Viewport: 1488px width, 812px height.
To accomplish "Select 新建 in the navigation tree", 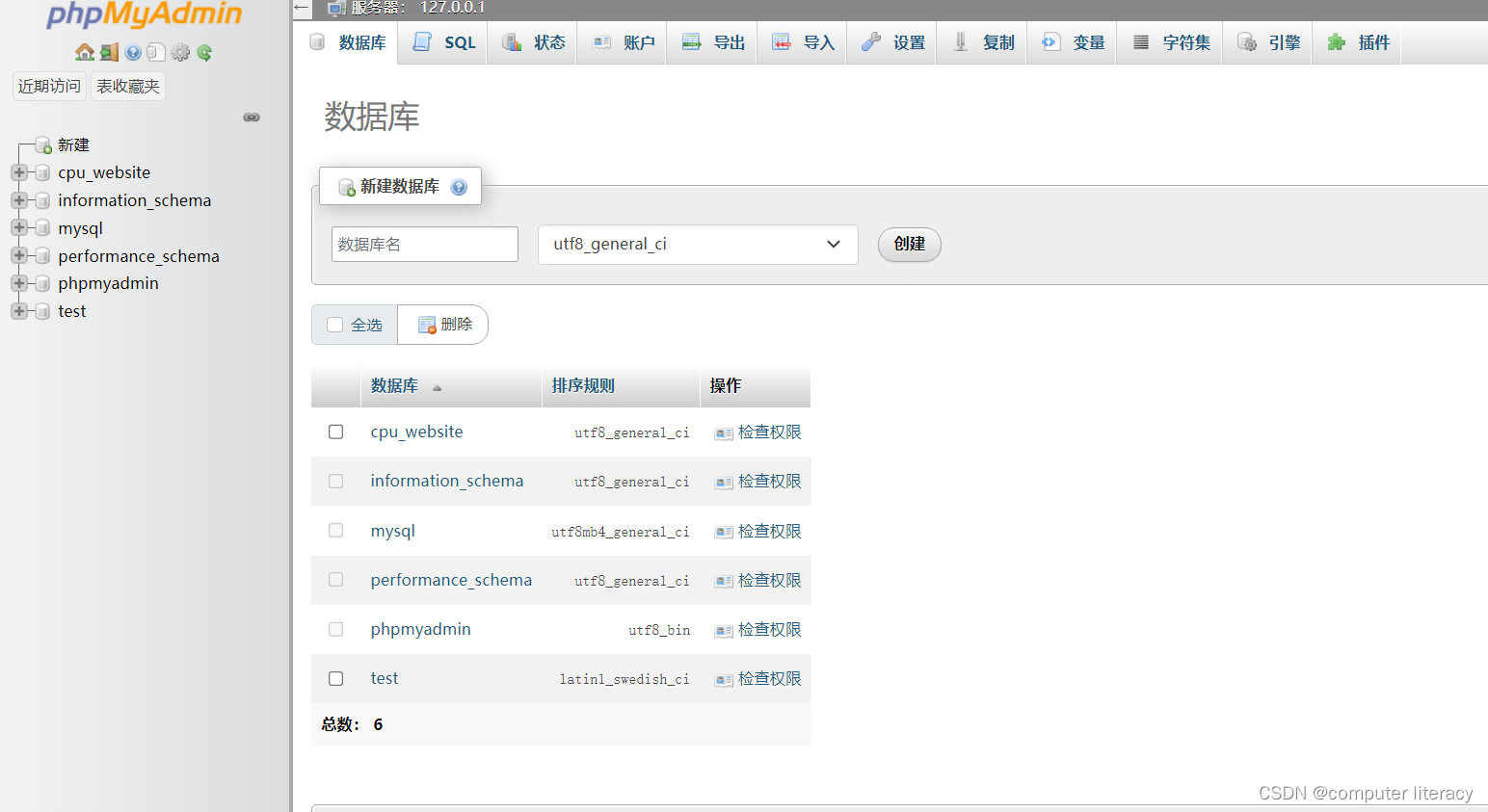I will tap(73, 144).
